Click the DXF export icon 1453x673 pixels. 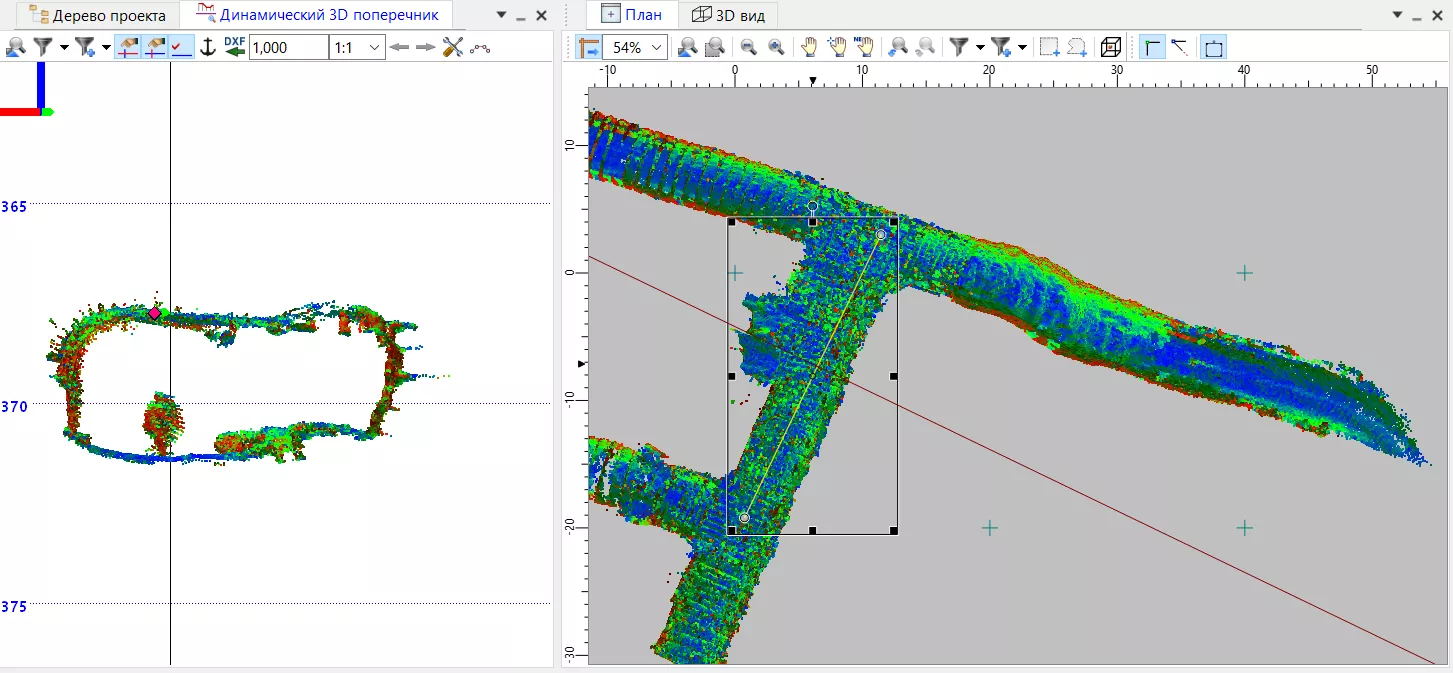[235, 47]
